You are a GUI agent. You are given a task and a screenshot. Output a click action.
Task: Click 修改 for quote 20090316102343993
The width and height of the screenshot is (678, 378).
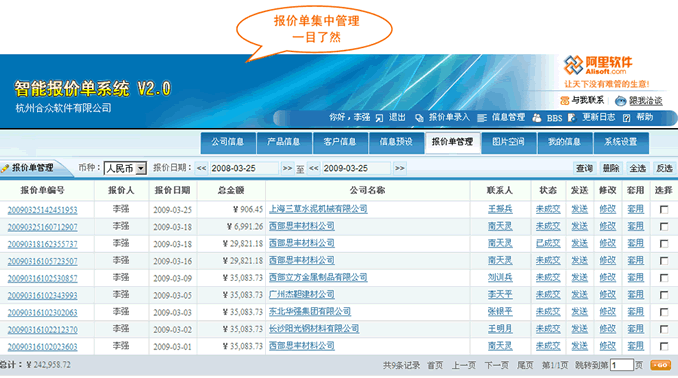(608, 295)
